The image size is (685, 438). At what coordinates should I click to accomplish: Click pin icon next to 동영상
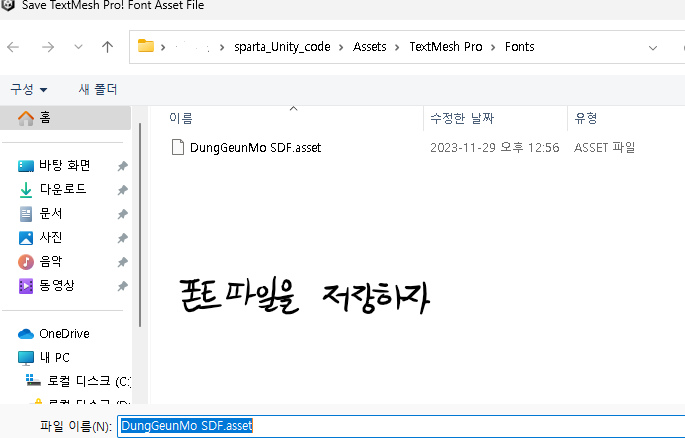point(123,286)
